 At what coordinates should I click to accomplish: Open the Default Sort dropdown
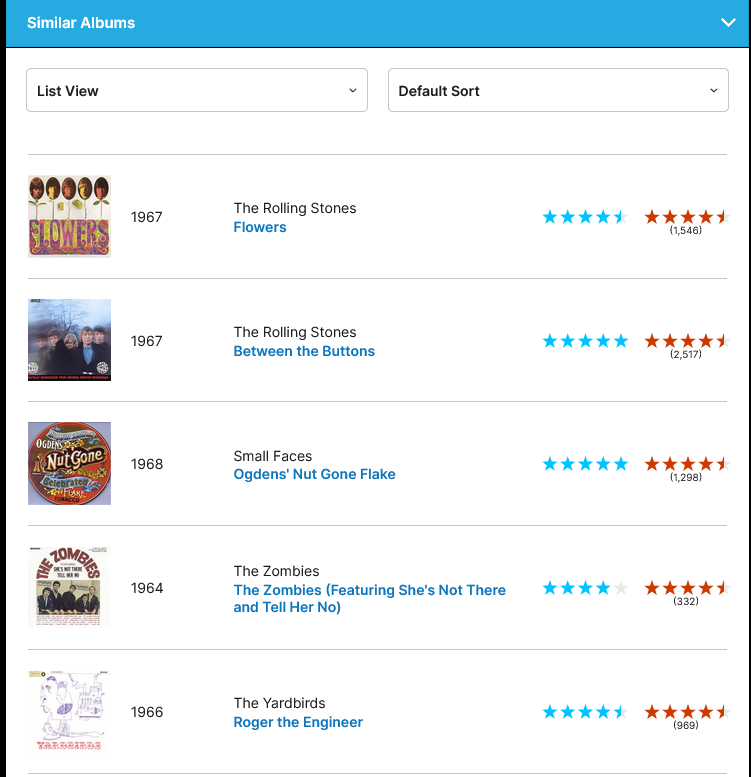tap(558, 91)
